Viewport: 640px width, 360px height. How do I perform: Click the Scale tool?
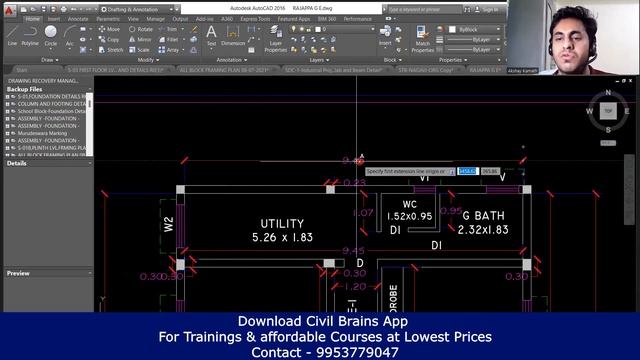(x=139, y=50)
